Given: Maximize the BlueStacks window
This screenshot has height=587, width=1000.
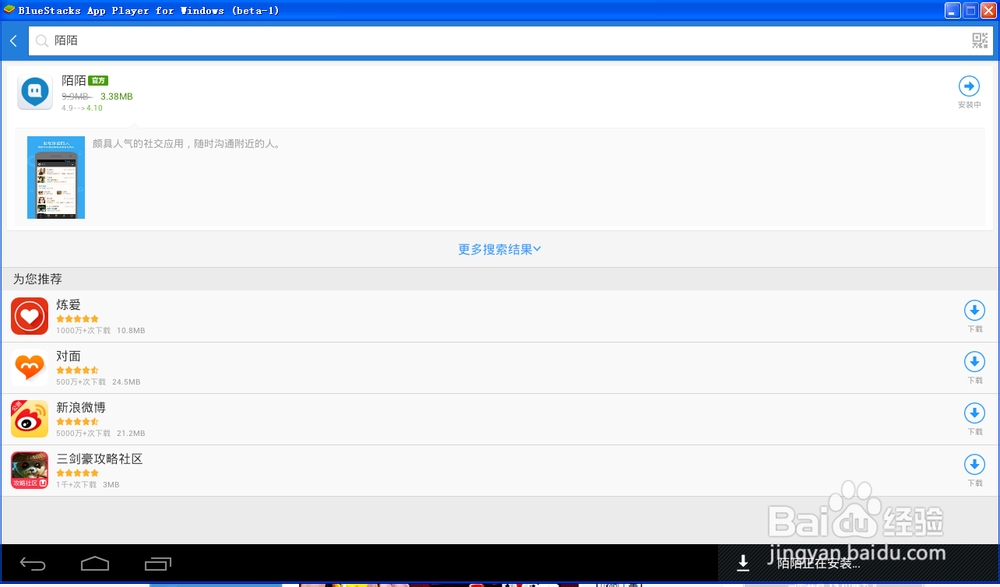Looking at the screenshot, I should pyautogui.click(x=971, y=10).
